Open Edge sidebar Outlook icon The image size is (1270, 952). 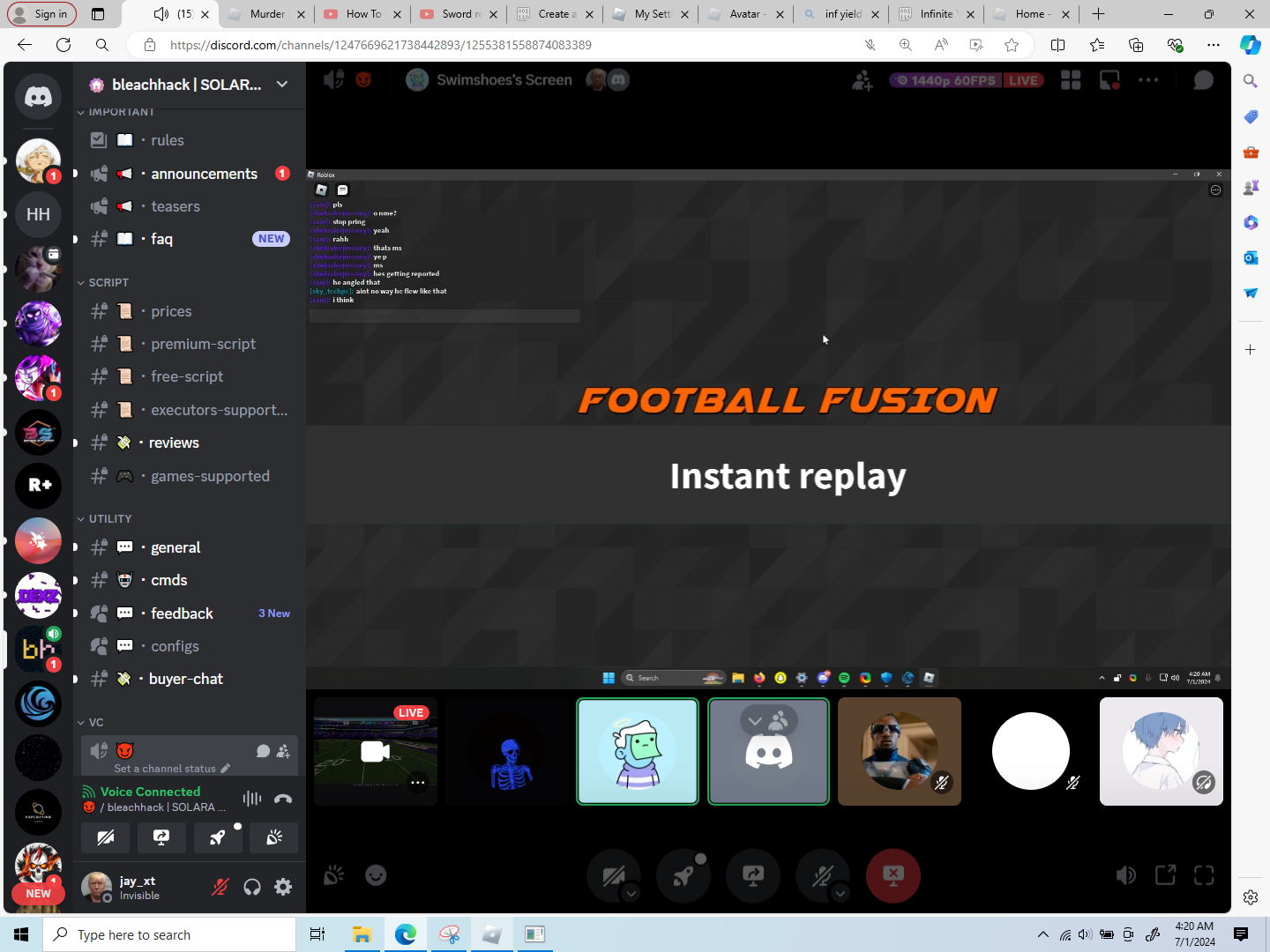1251,257
